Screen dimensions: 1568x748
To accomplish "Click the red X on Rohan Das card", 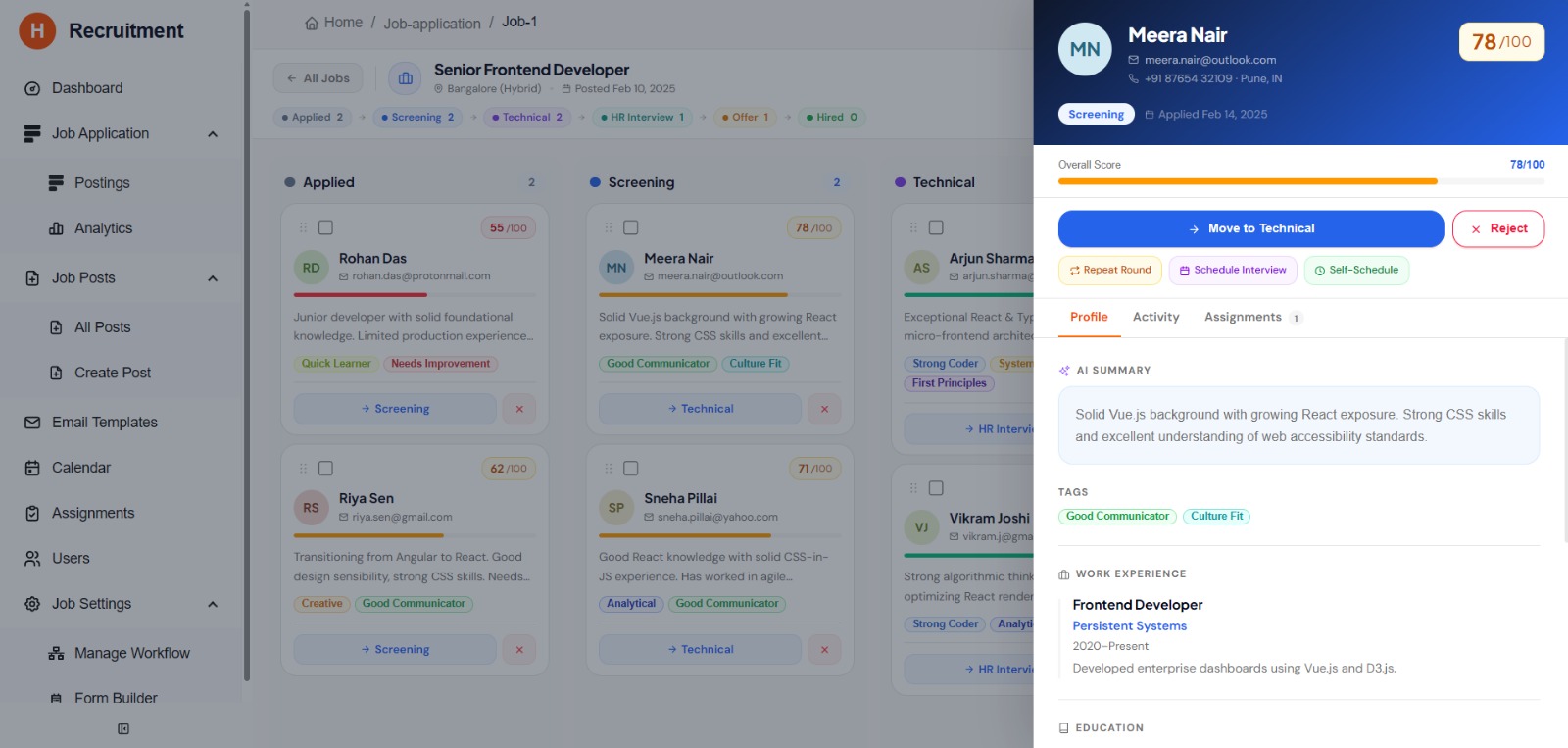I will point(519,409).
